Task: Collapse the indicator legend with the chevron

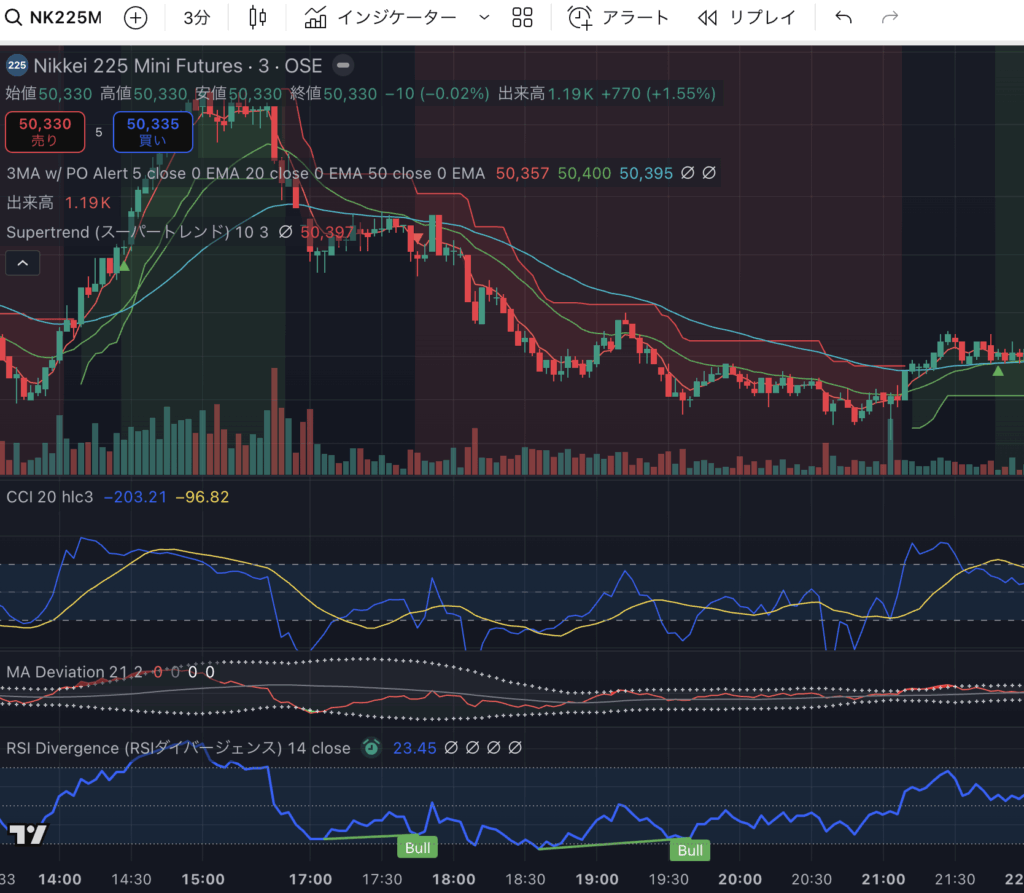Action: pyautogui.click(x=23, y=263)
